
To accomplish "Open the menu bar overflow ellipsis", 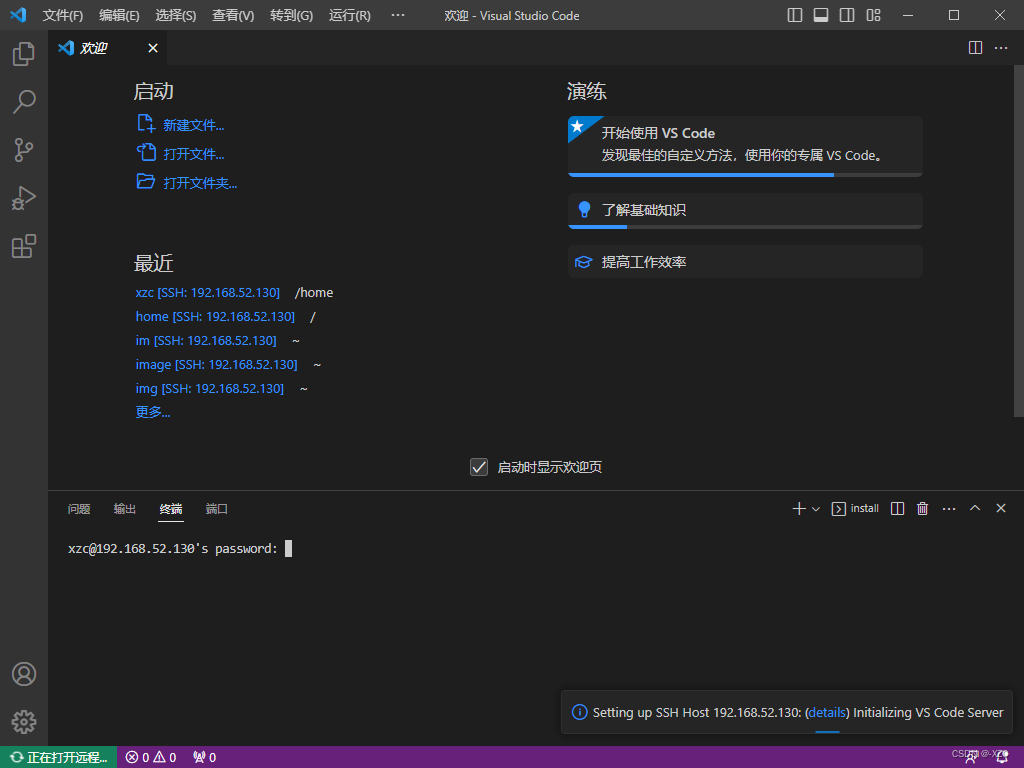I will 397,15.
